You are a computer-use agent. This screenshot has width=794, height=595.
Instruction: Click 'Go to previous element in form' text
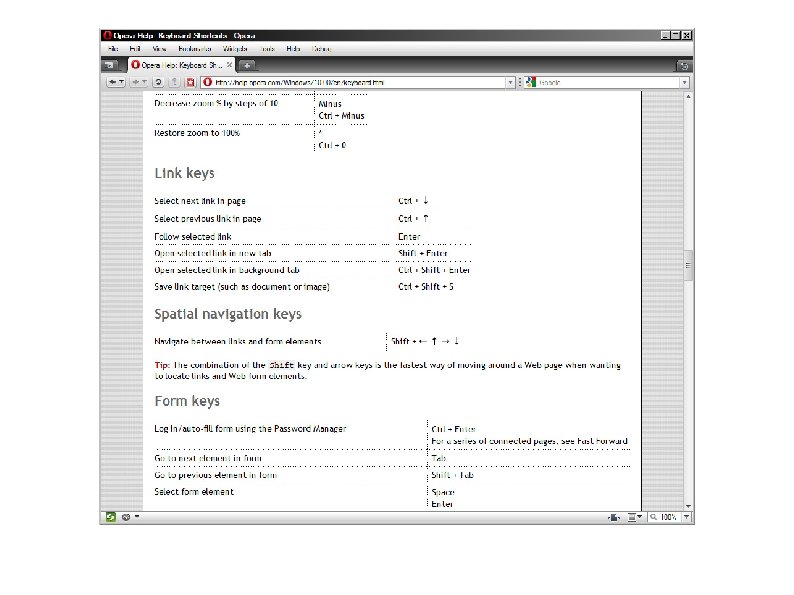216,475
